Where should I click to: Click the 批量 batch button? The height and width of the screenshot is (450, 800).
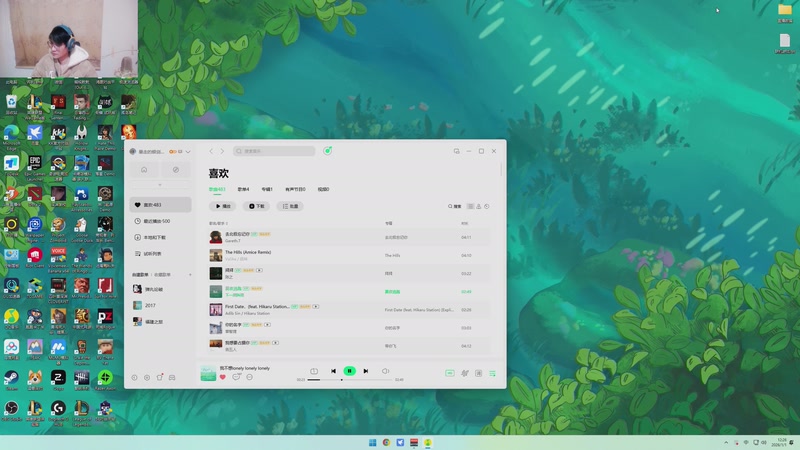pyautogui.click(x=290, y=206)
